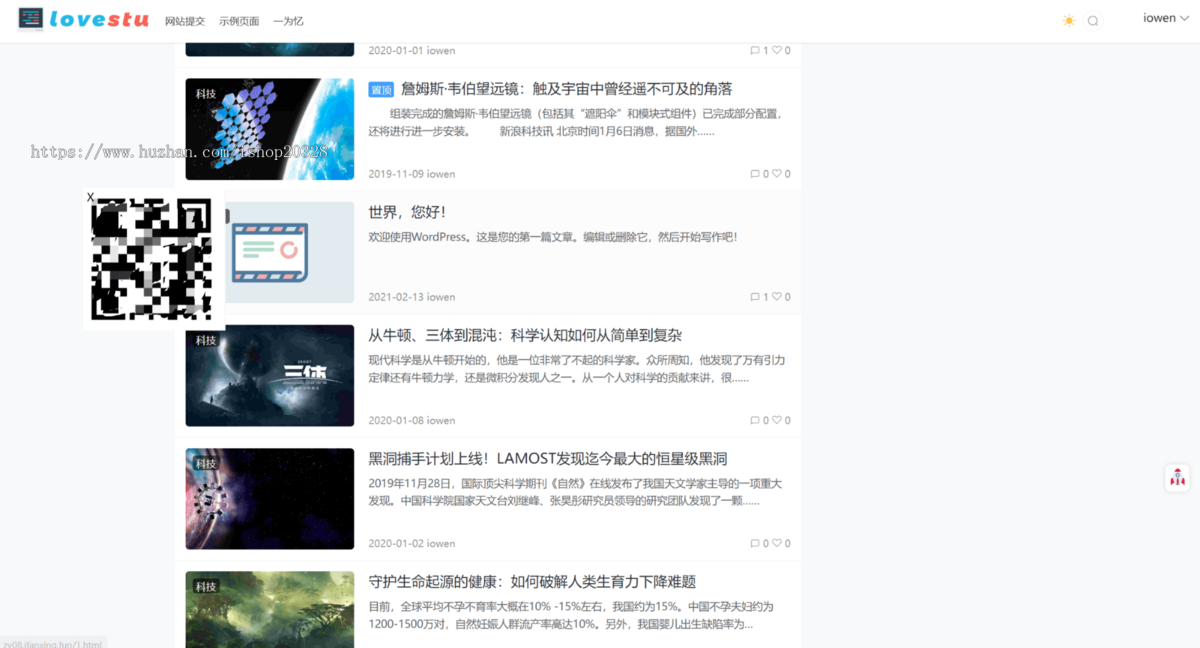Click excerpt starting 现代科学是从牛顿开始的

(577, 369)
